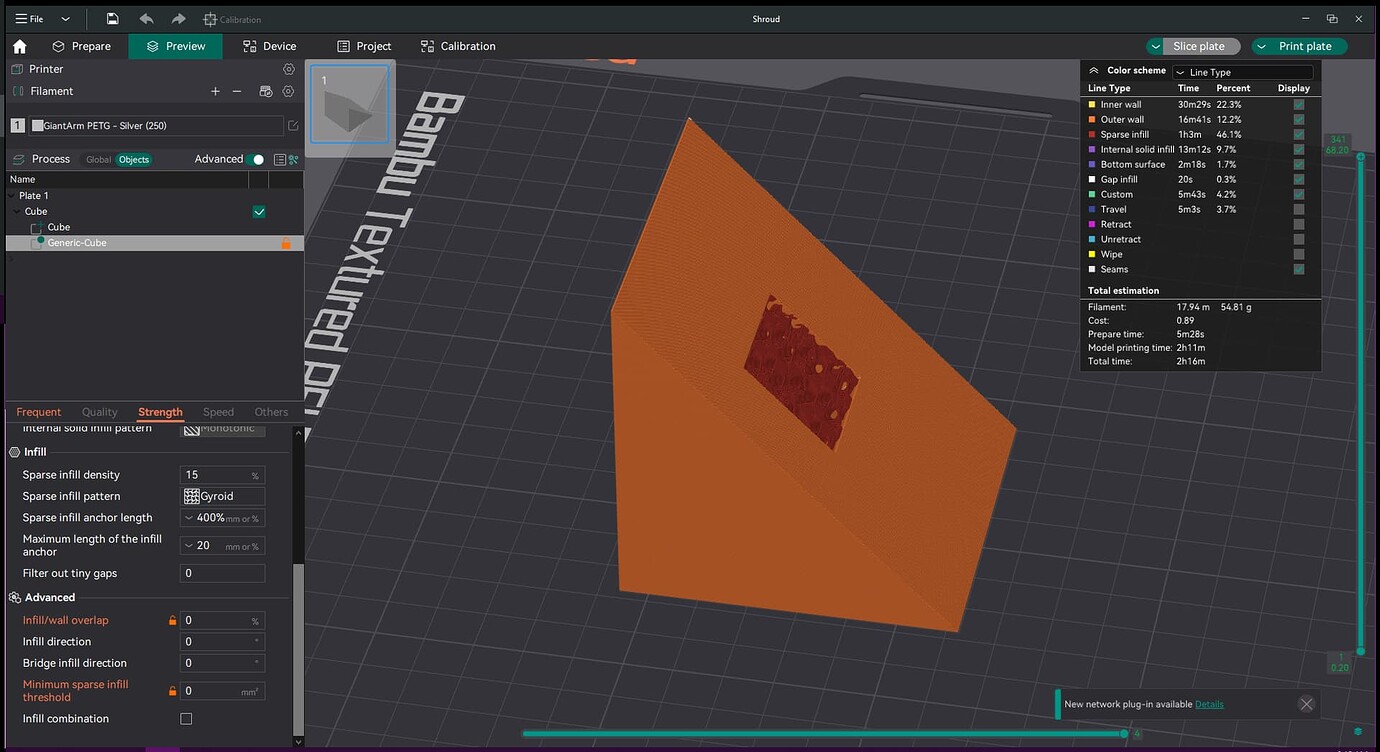The width and height of the screenshot is (1380, 752).
Task: Open the Sparse infill anchor length dropdown
Action: point(222,518)
